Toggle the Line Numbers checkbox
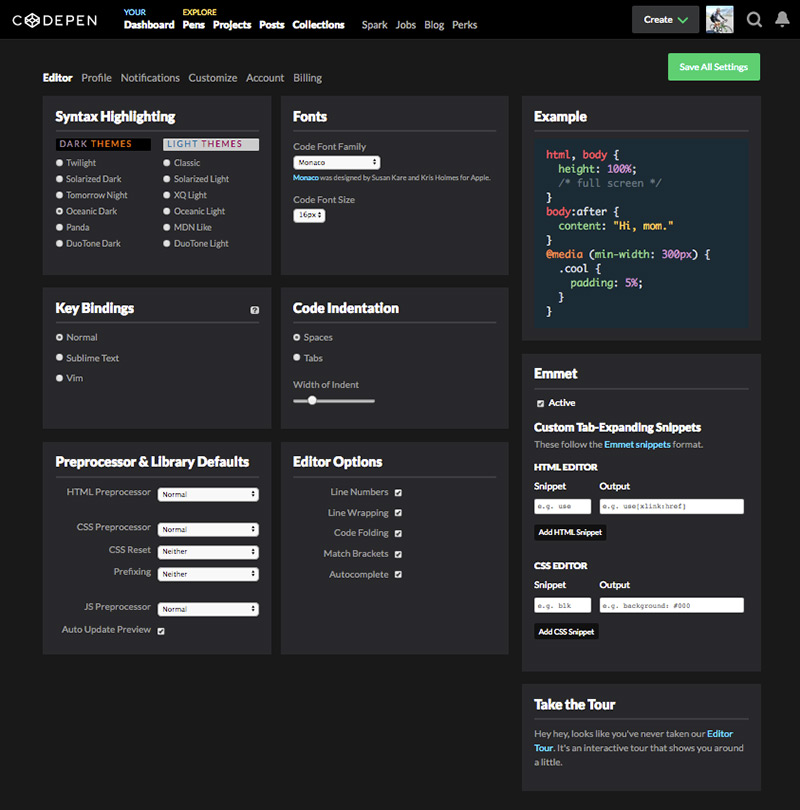Image resolution: width=800 pixels, height=810 pixels. point(398,493)
